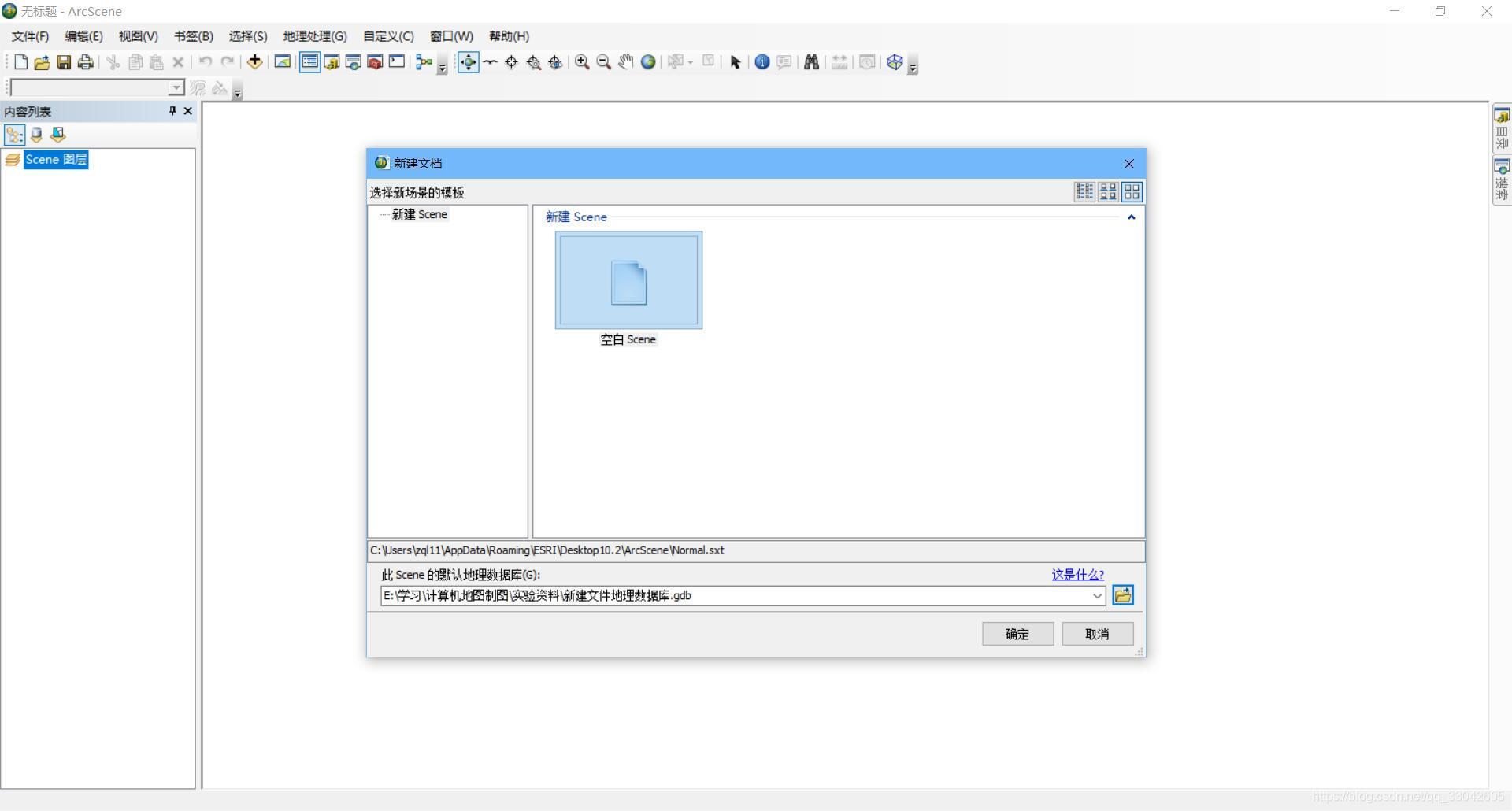Click List By Source icon
Viewport: 1512px width, 811px height.
coord(36,135)
